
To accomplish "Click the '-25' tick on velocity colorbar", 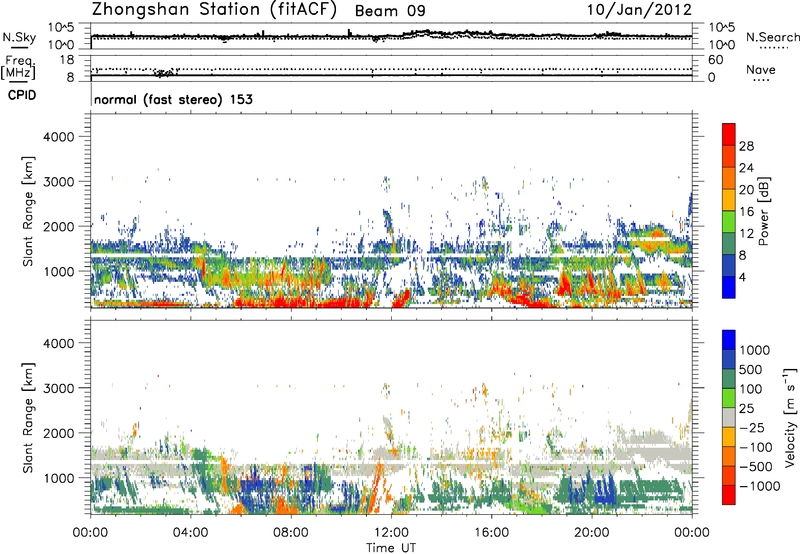I will pos(753,427).
